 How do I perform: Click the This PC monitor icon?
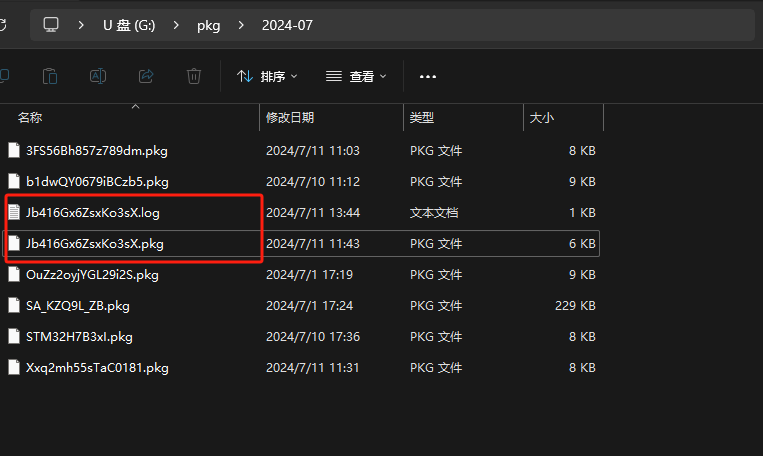click(x=52, y=25)
